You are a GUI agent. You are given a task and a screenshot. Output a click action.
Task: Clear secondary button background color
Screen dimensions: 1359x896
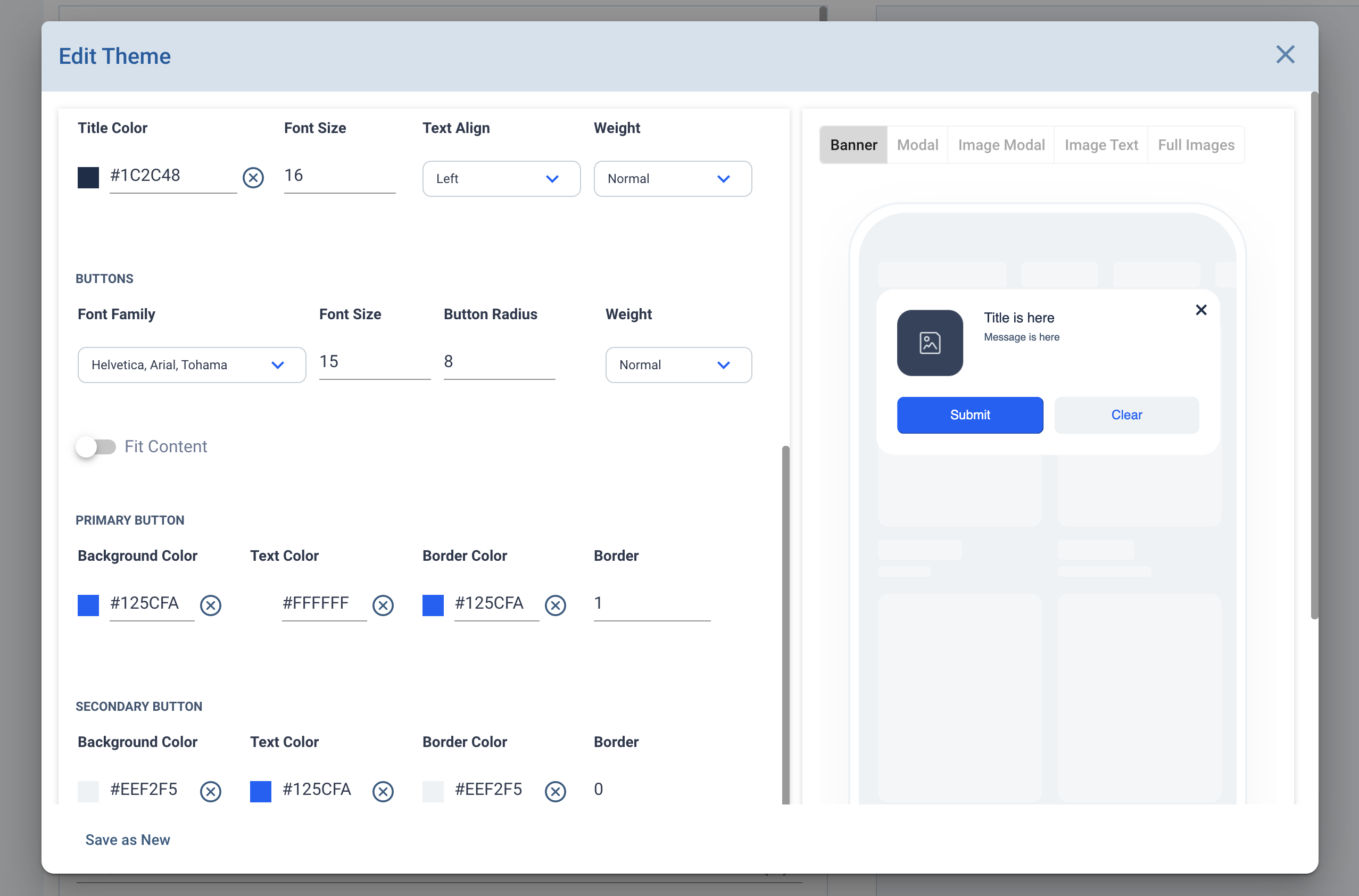[210, 791]
